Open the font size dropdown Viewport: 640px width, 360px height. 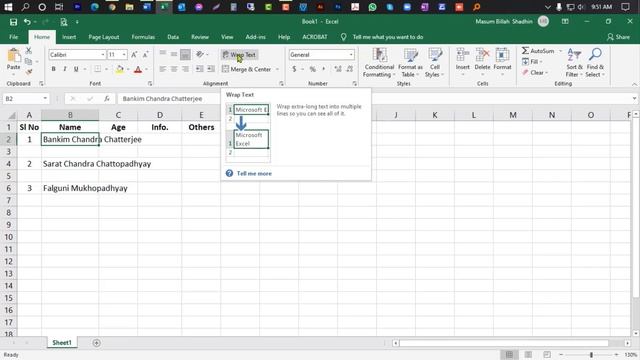pos(124,55)
